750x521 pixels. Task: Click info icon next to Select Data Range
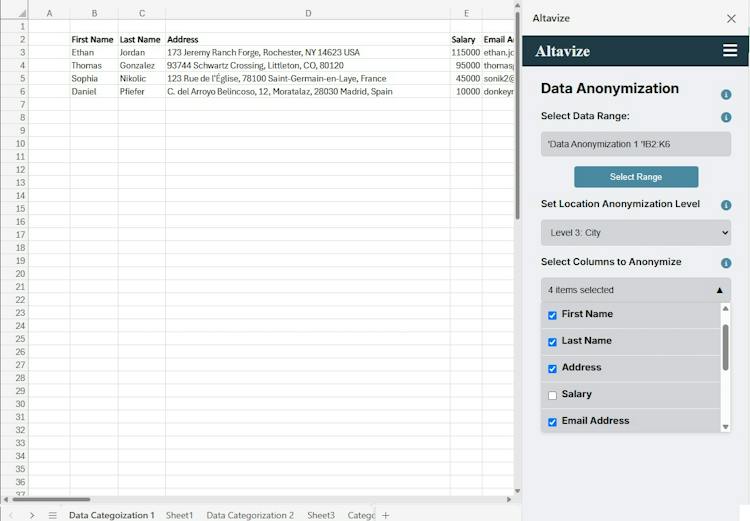[x=726, y=117]
